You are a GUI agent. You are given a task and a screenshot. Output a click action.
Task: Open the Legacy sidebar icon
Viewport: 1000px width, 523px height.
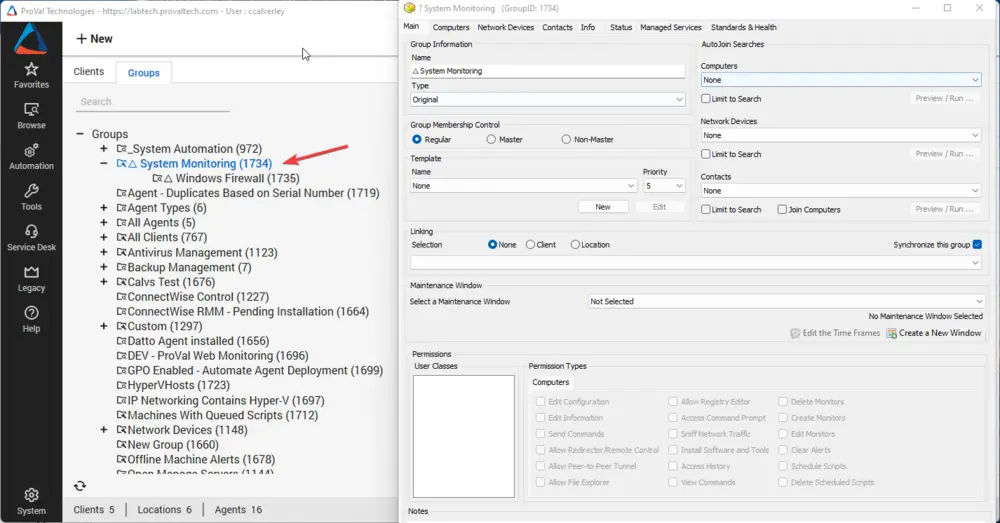(x=31, y=272)
